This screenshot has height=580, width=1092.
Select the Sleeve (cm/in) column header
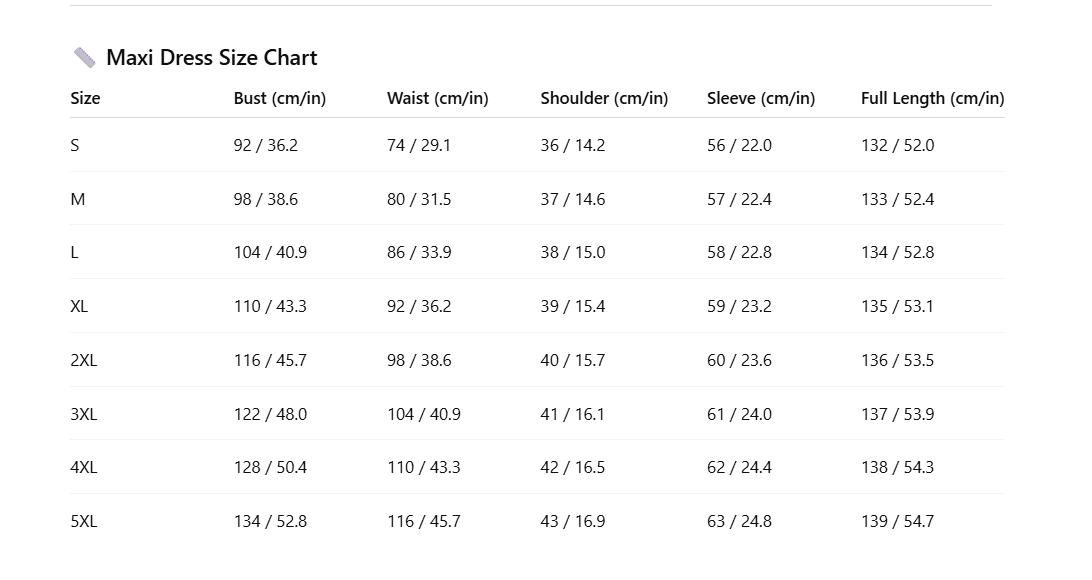pos(760,98)
